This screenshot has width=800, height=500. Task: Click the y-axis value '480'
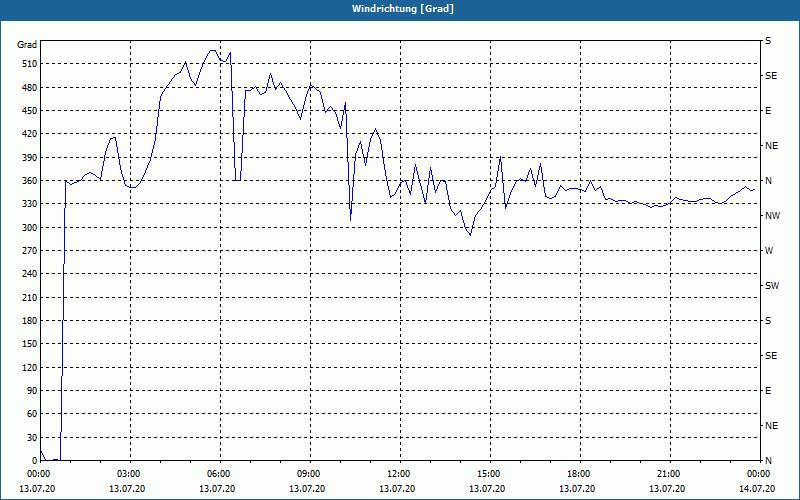30,88
